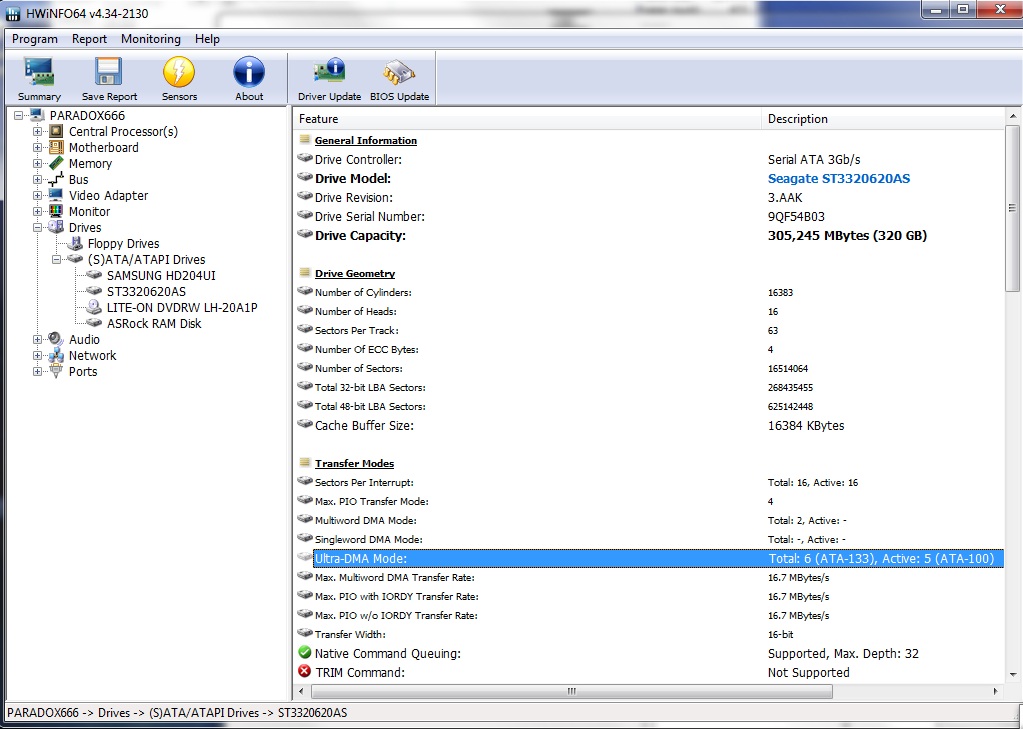1023x729 pixels.
Task: Click the Description column header
Action: 883,119
